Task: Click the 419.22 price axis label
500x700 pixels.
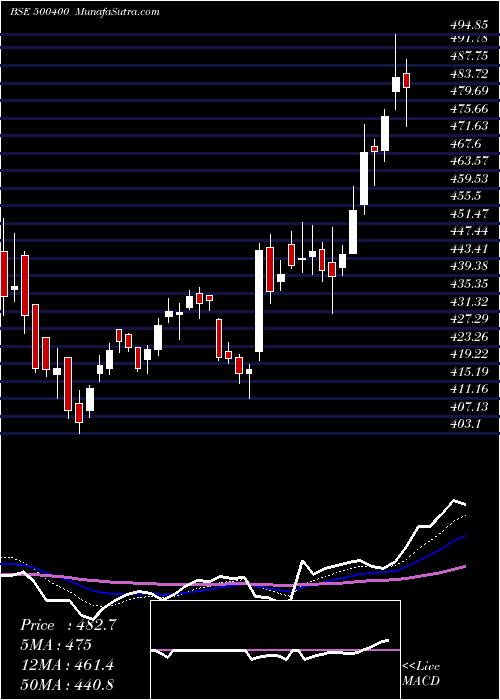Action: pyautogui.click(x=469, y=354)
